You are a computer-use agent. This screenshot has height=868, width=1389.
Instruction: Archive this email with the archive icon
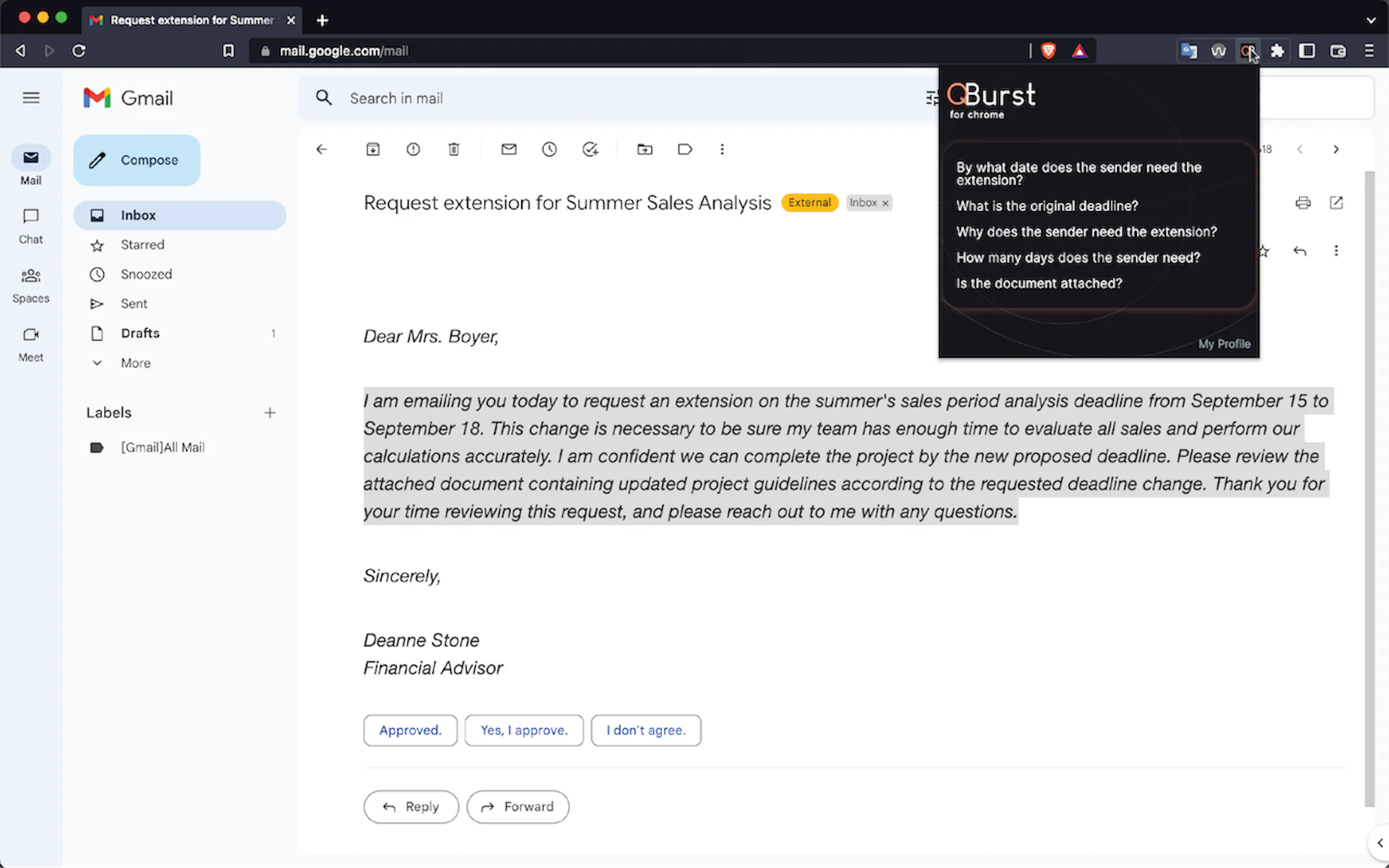tap(372, 149)
